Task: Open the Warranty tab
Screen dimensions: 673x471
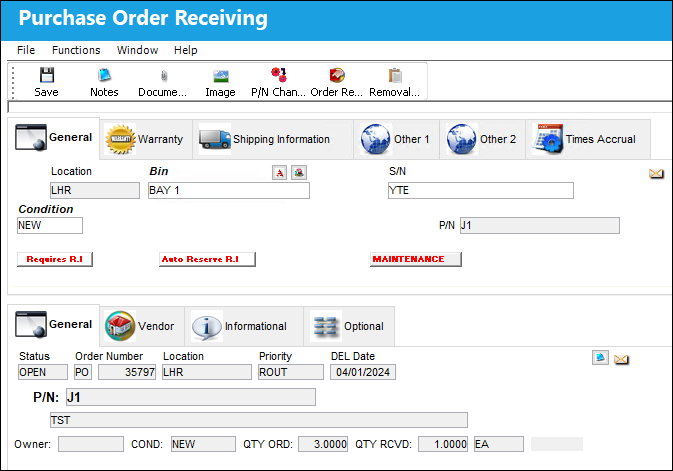Action: (146, 139)
